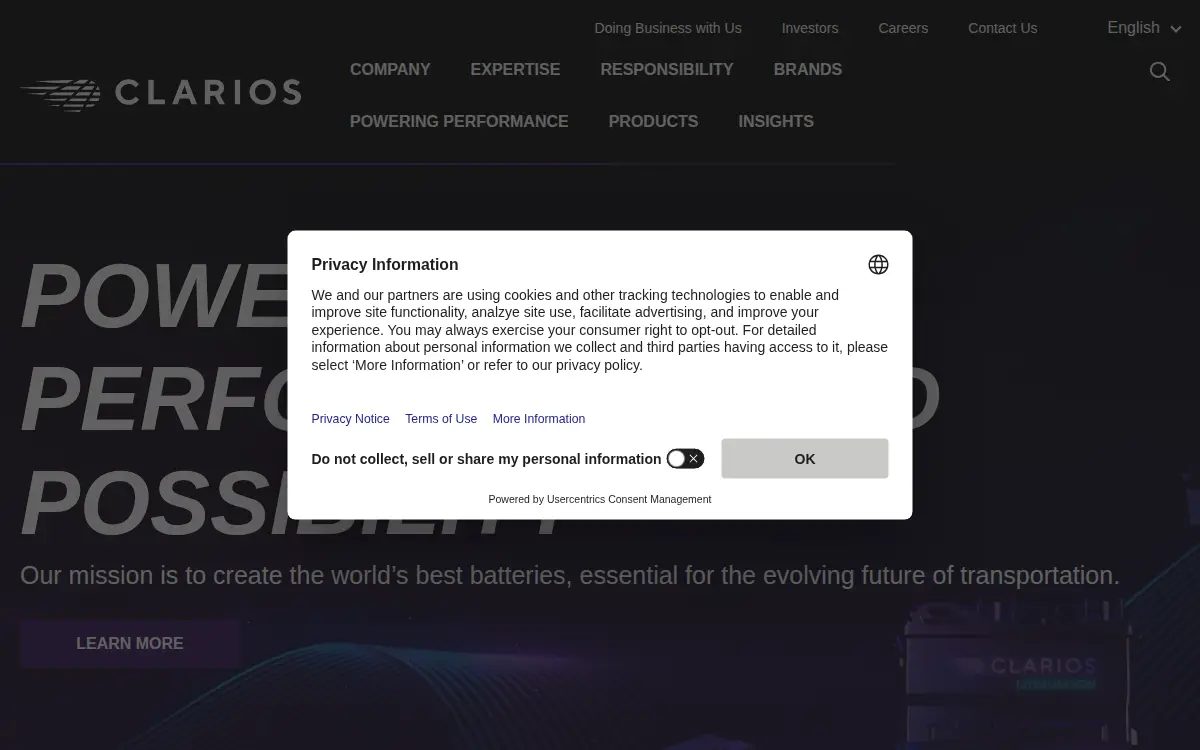Open the Powering Performance menu
1200x750 pixels.
point(459,122)
